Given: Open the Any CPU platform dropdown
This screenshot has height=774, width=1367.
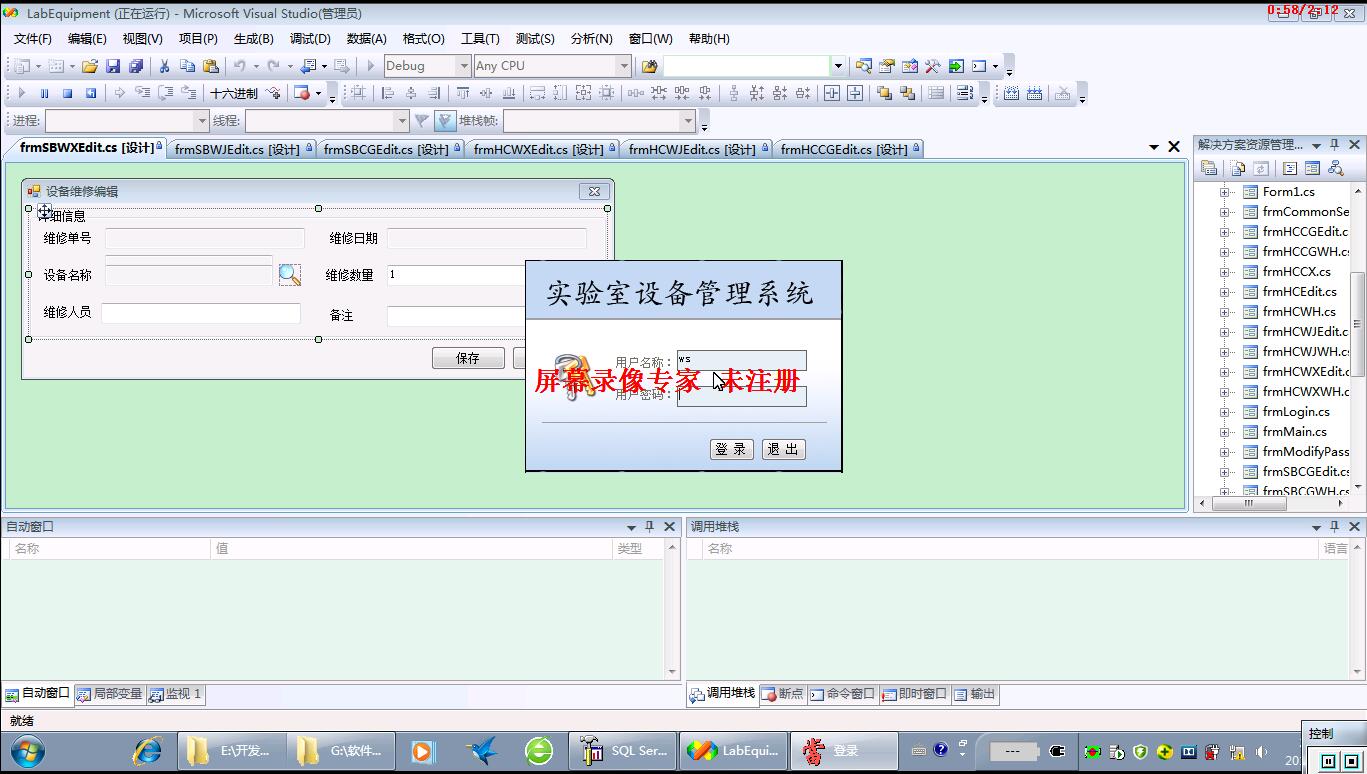Looking at the screenshot, I should click(624, 66).
